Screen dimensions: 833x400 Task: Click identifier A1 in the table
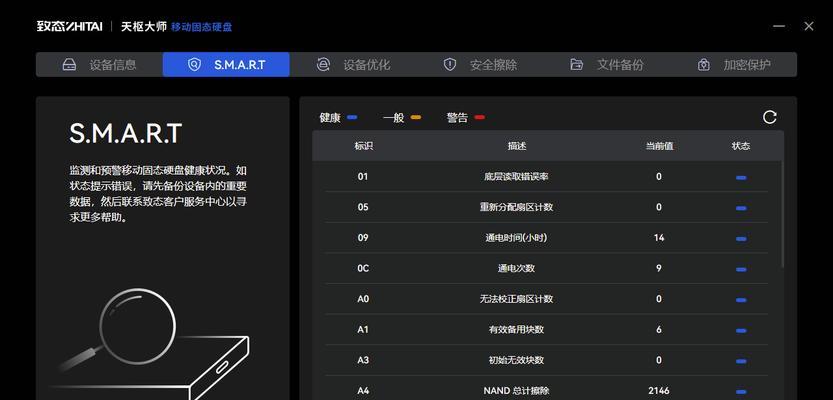pos(363,330)
